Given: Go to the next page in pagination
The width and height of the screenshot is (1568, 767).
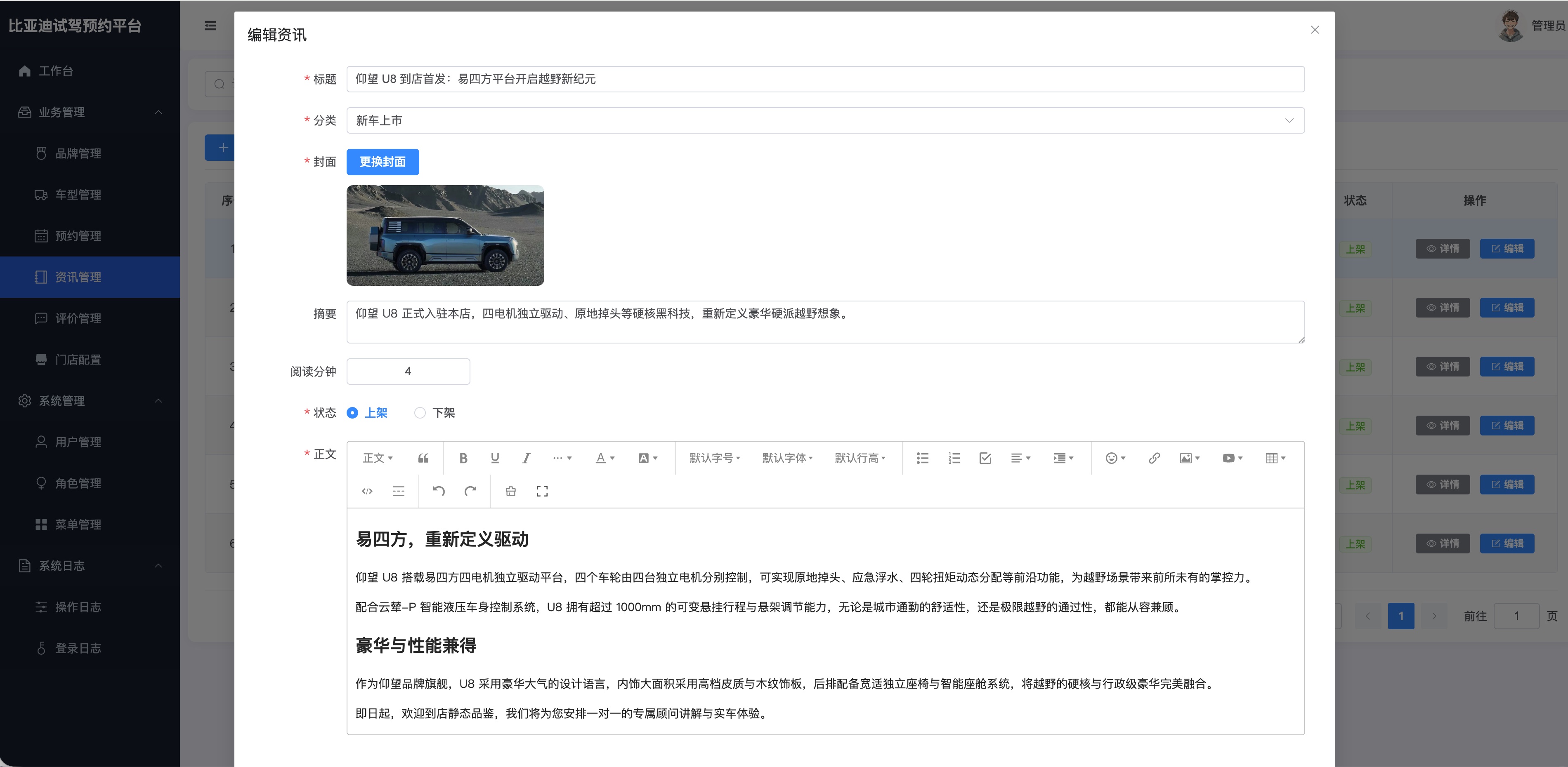Looking at the screenshot, I should pyautogui.click(x=1434, y=616).
